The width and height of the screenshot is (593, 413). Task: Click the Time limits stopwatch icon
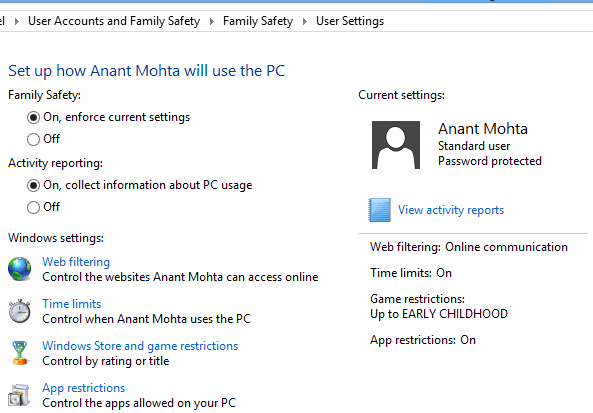20,311
